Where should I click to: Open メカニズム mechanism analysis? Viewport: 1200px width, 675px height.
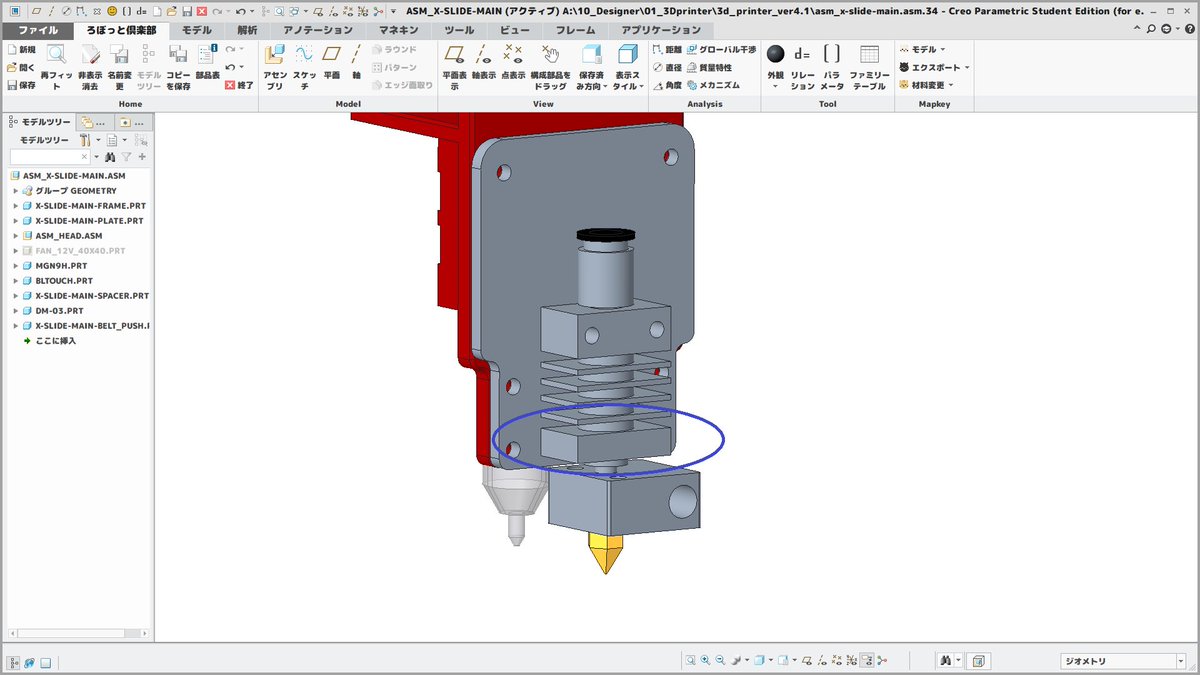click(x=713, y=85)
